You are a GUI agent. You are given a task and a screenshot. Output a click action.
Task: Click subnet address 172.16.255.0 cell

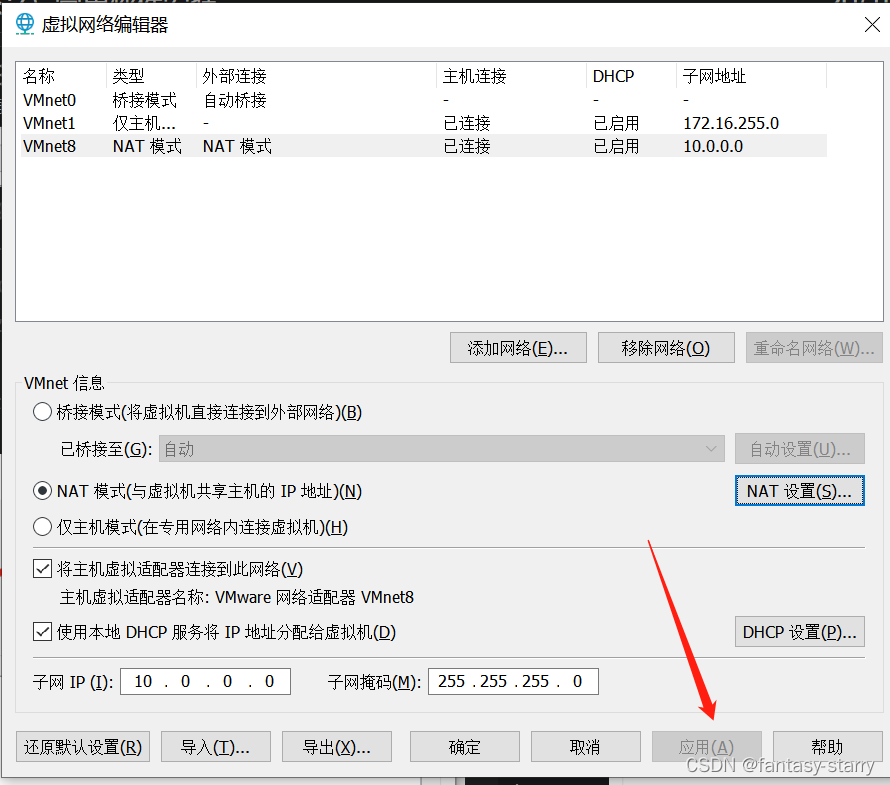coord(731,123)
